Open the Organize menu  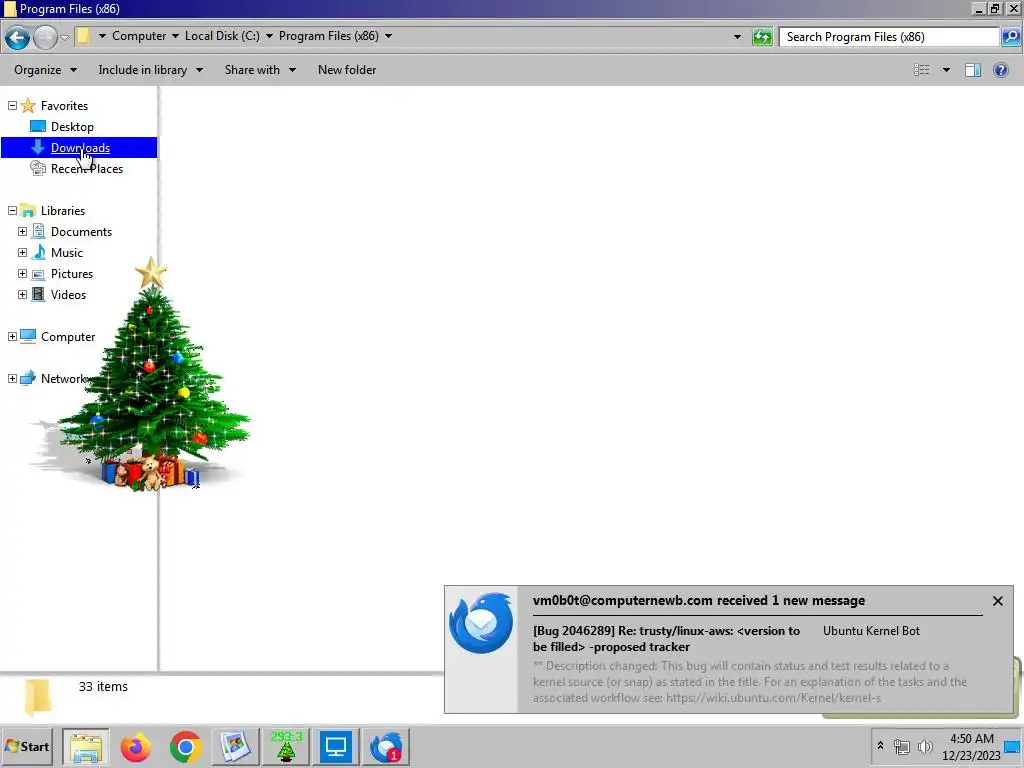coord(45,70)
